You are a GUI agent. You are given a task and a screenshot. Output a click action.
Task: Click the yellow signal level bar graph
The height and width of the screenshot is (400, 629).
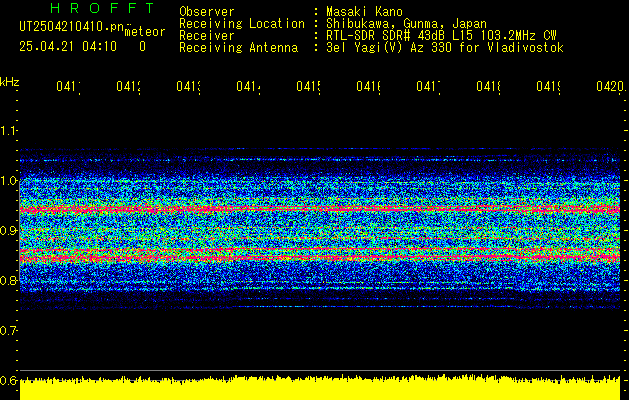(320, 388)
